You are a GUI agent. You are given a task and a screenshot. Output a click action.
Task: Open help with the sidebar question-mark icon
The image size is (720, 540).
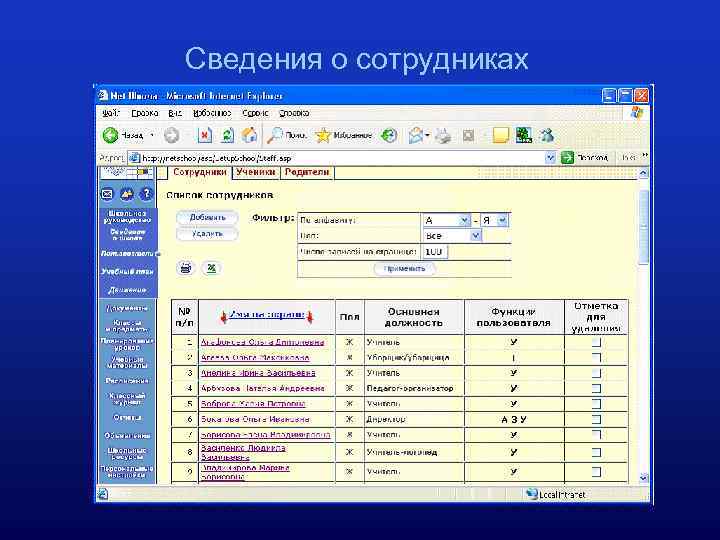click(146, 194)
